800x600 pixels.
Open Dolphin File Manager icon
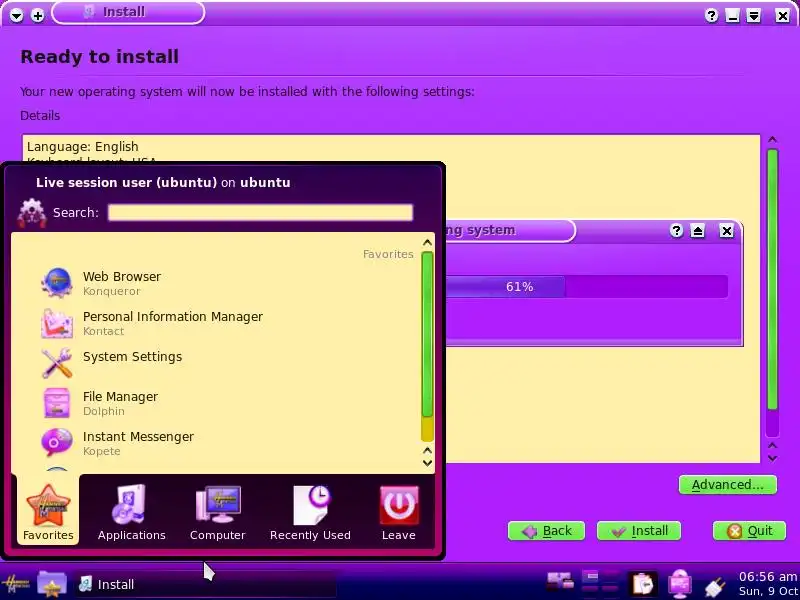[x=56, y=403]
